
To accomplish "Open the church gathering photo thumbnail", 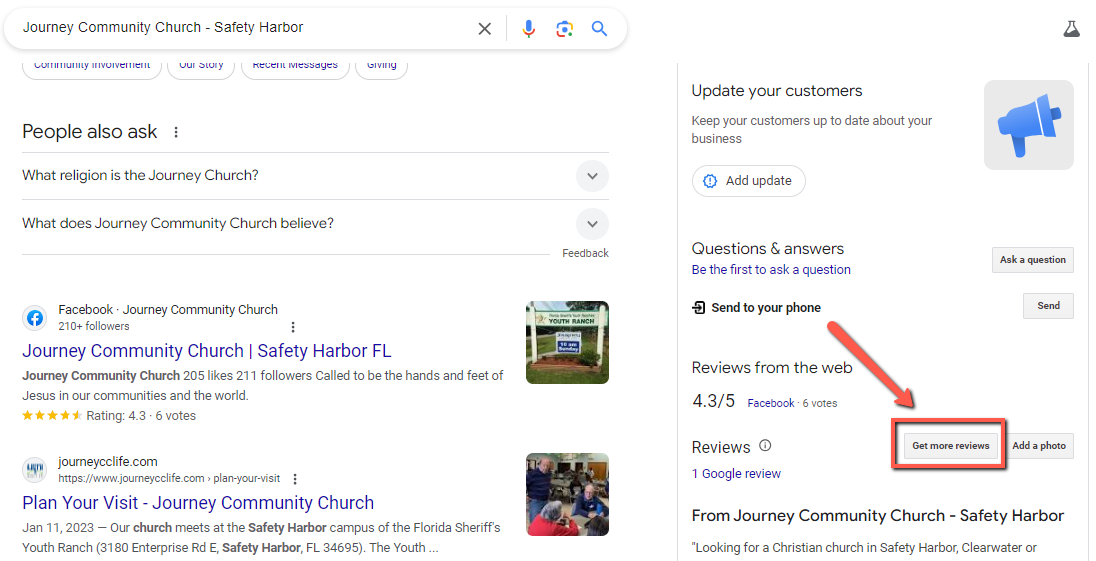I will tap(568, 495).
